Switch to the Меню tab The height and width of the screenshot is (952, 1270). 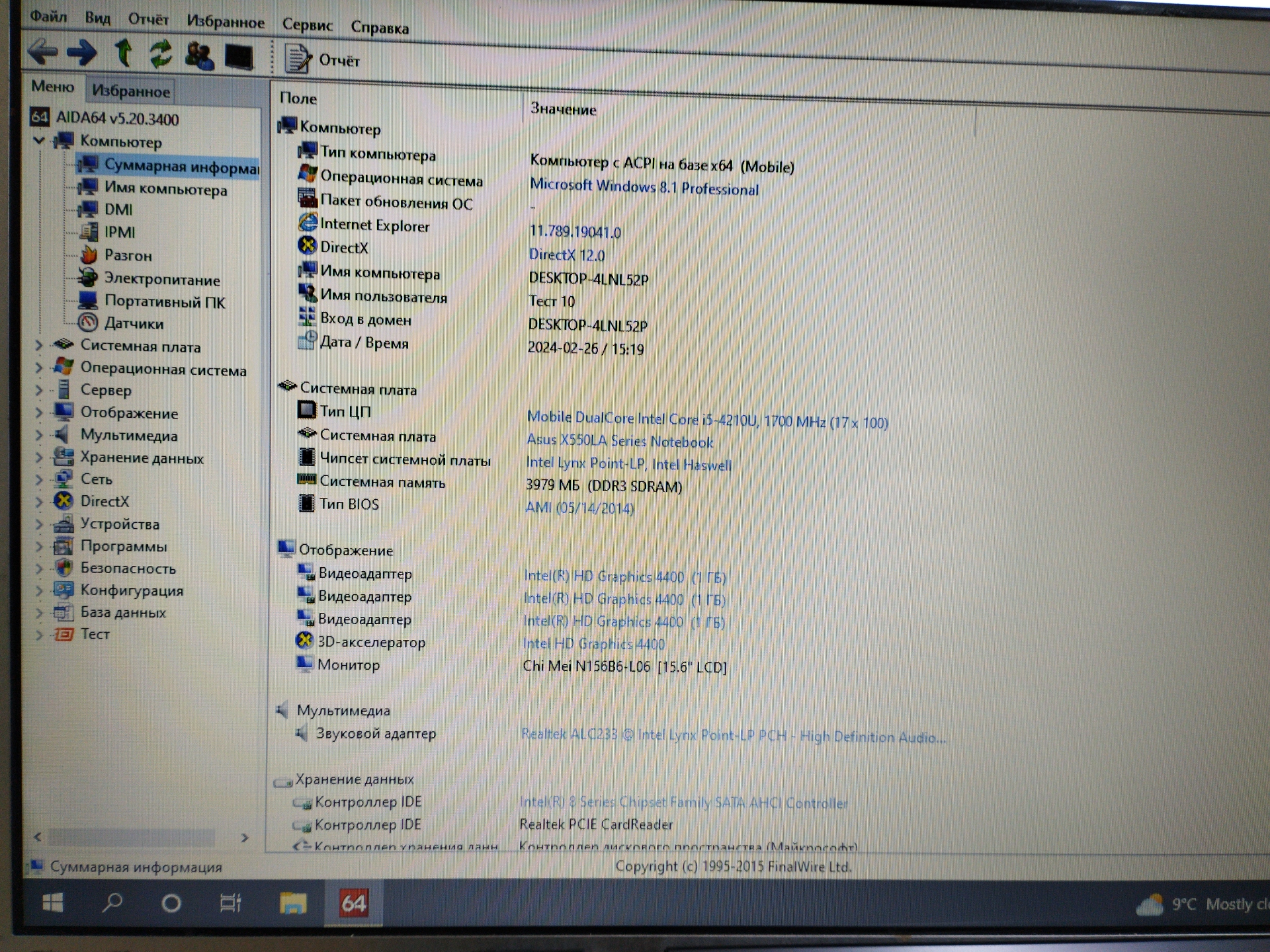[52, 87]
